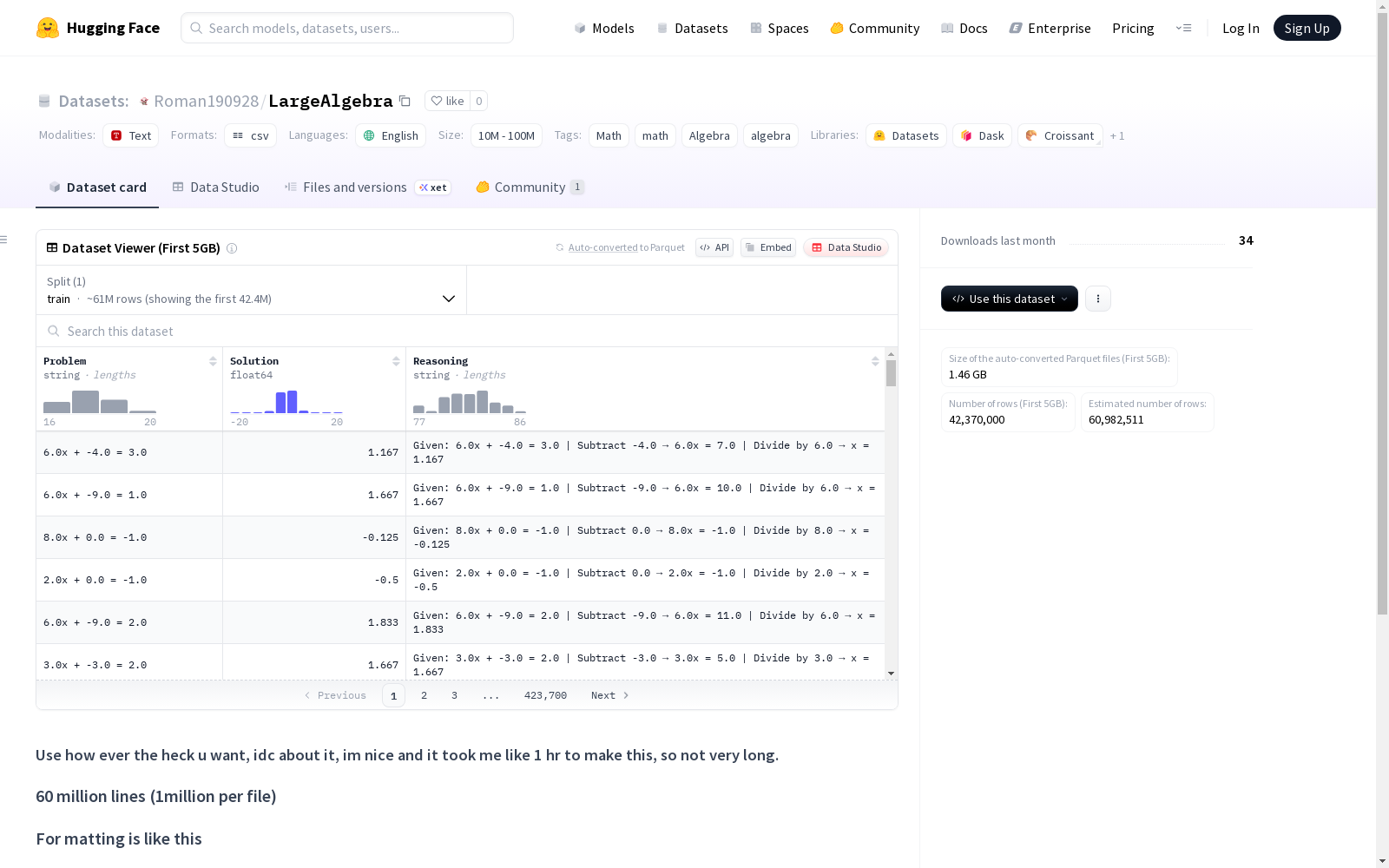The image size is (1389, 868).
Task: Click the lowercase math tag
Action: pos(655,135)
